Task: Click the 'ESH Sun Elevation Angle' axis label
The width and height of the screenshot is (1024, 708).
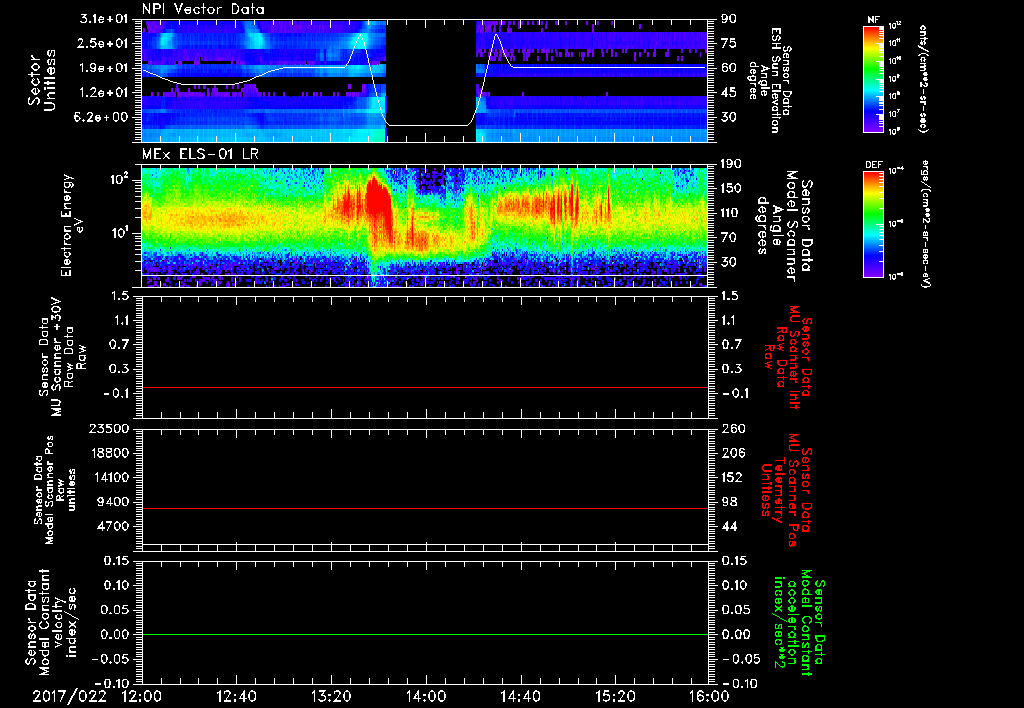Action: [771, 80]
